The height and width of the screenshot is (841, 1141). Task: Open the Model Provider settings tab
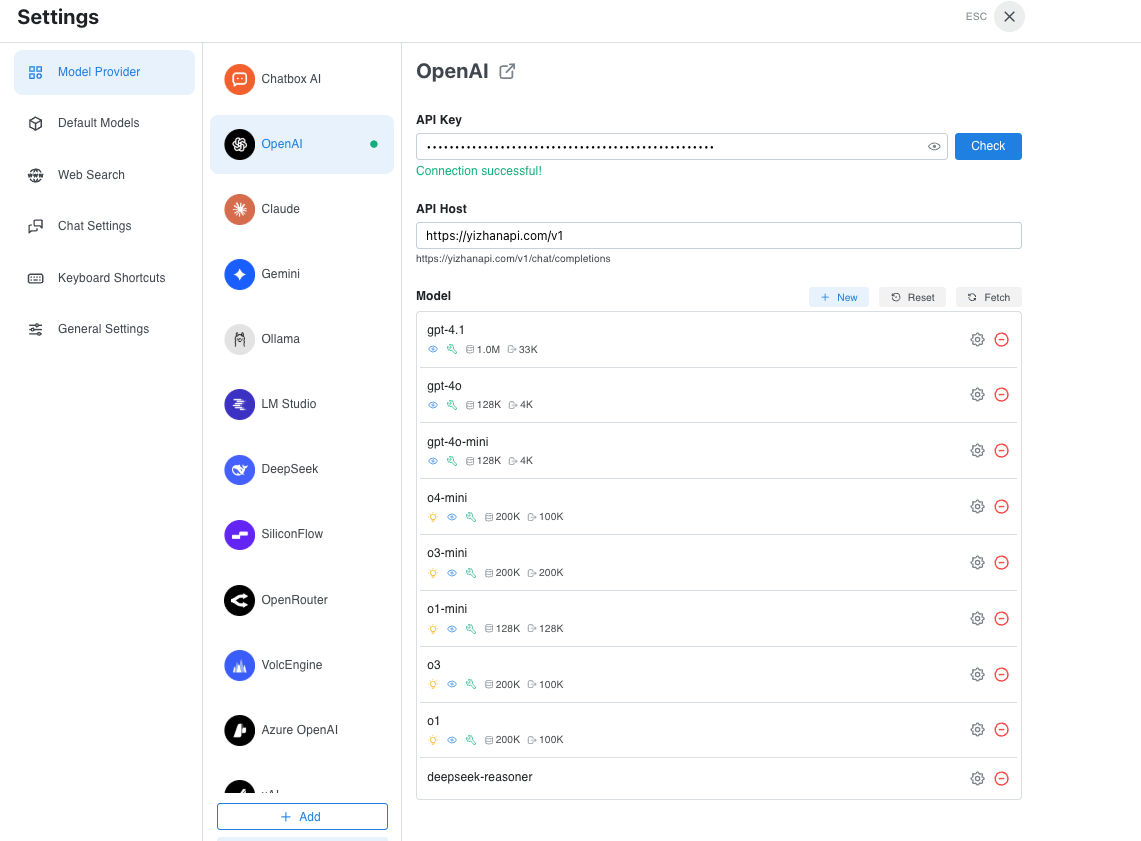pos(105,72)
